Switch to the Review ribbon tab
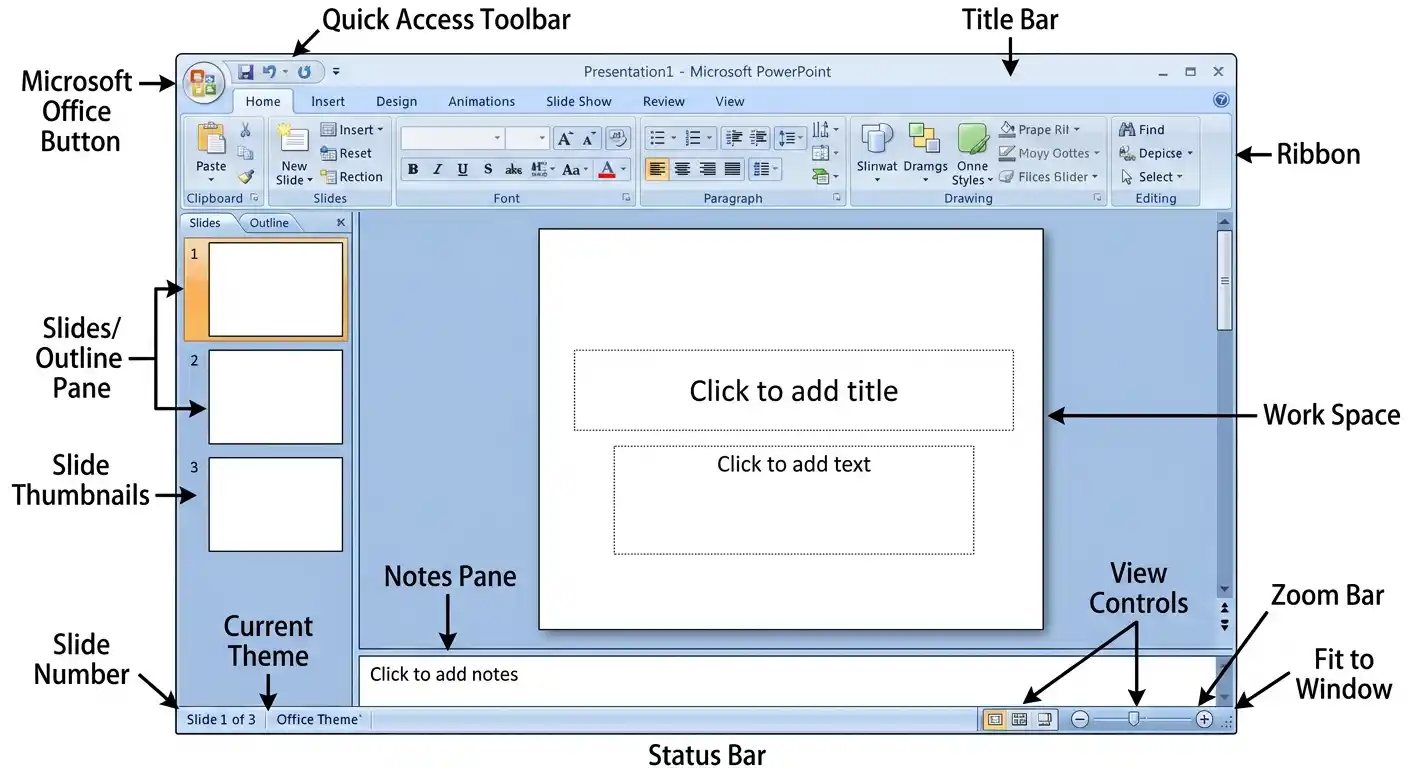 pos(664,101)
